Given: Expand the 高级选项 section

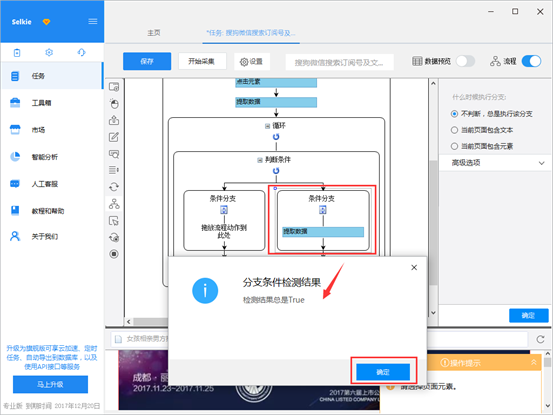Looking at the screenshot, I should coord(496,163).
